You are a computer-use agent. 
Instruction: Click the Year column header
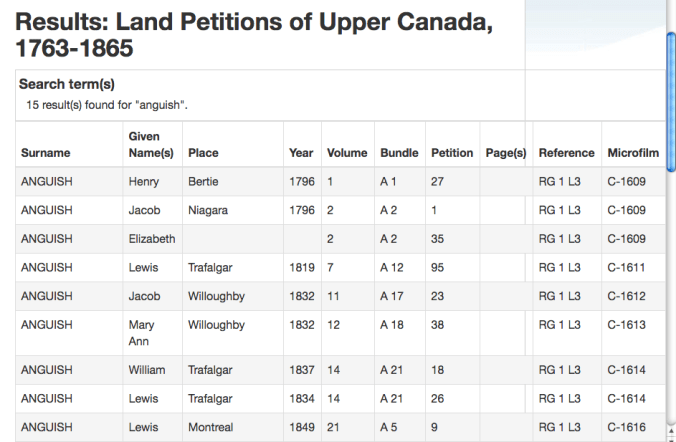[x=301, y=153]
